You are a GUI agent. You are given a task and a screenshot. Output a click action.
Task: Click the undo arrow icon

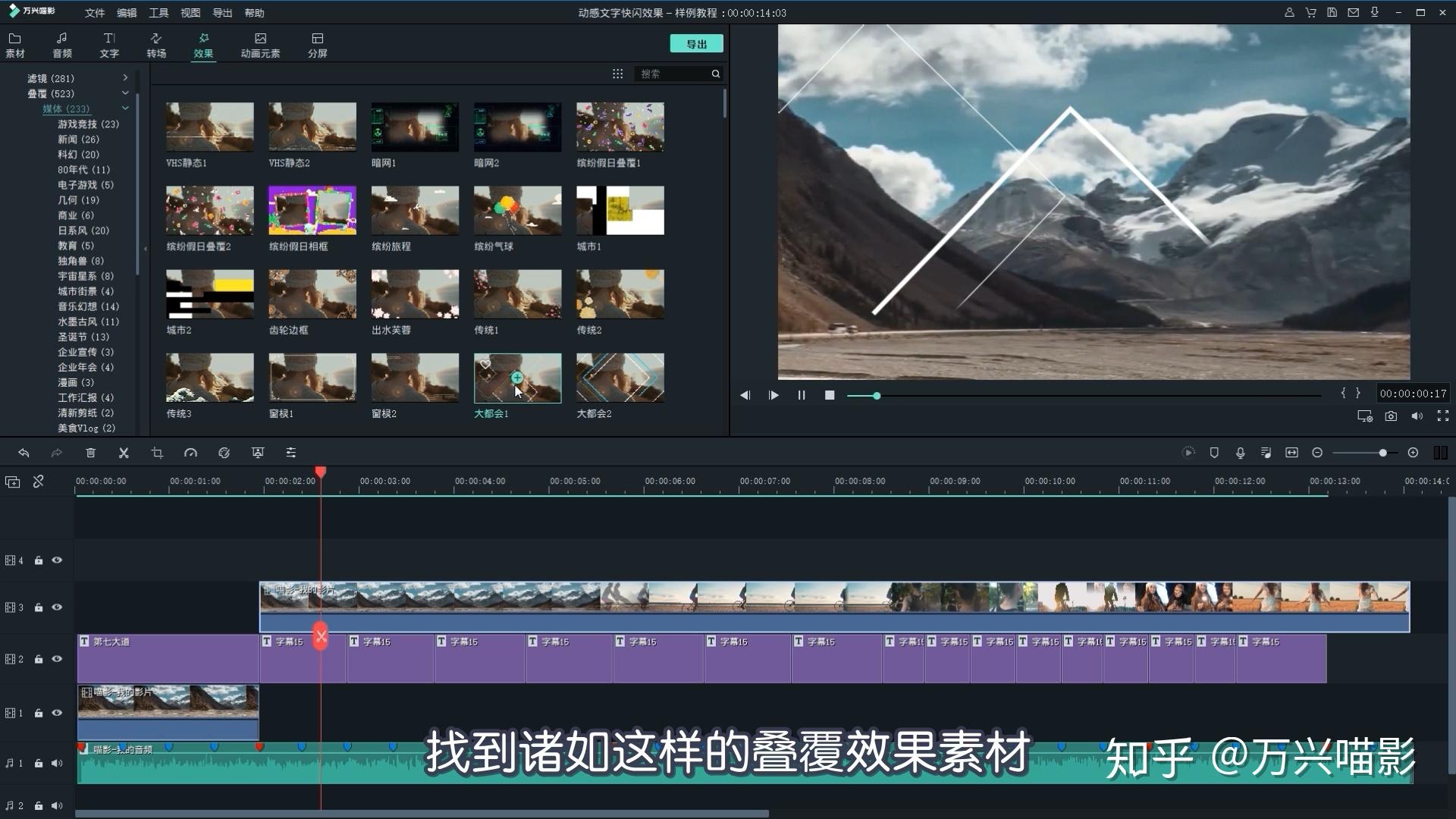pos(24,453)
